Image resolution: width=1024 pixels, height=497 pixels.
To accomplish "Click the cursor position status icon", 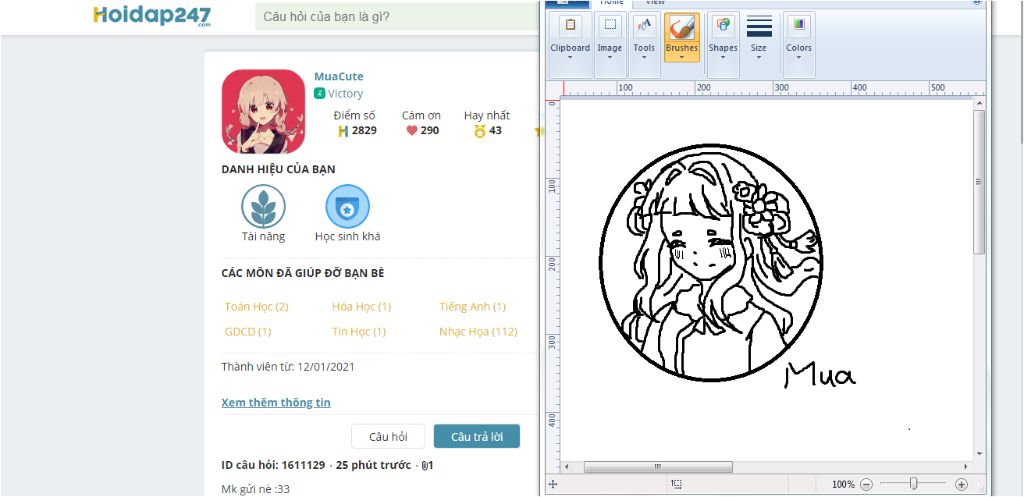I will (x=552, y=484).
